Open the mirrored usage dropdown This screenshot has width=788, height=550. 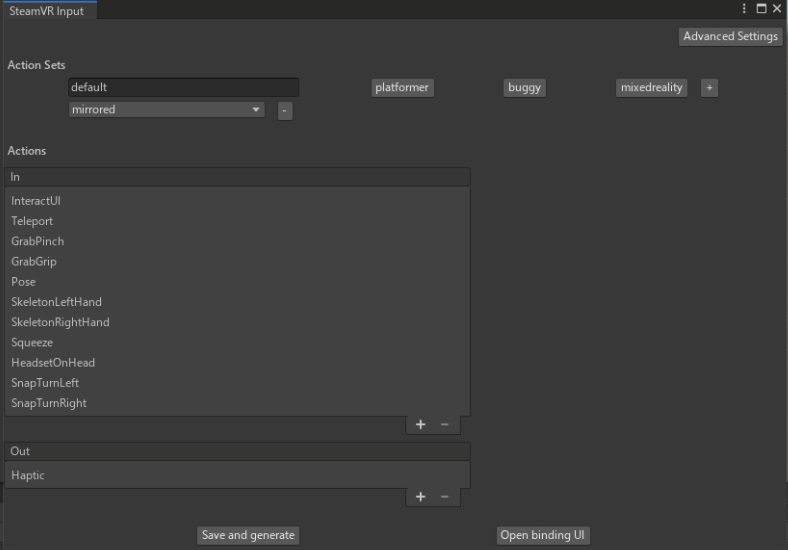166,110
